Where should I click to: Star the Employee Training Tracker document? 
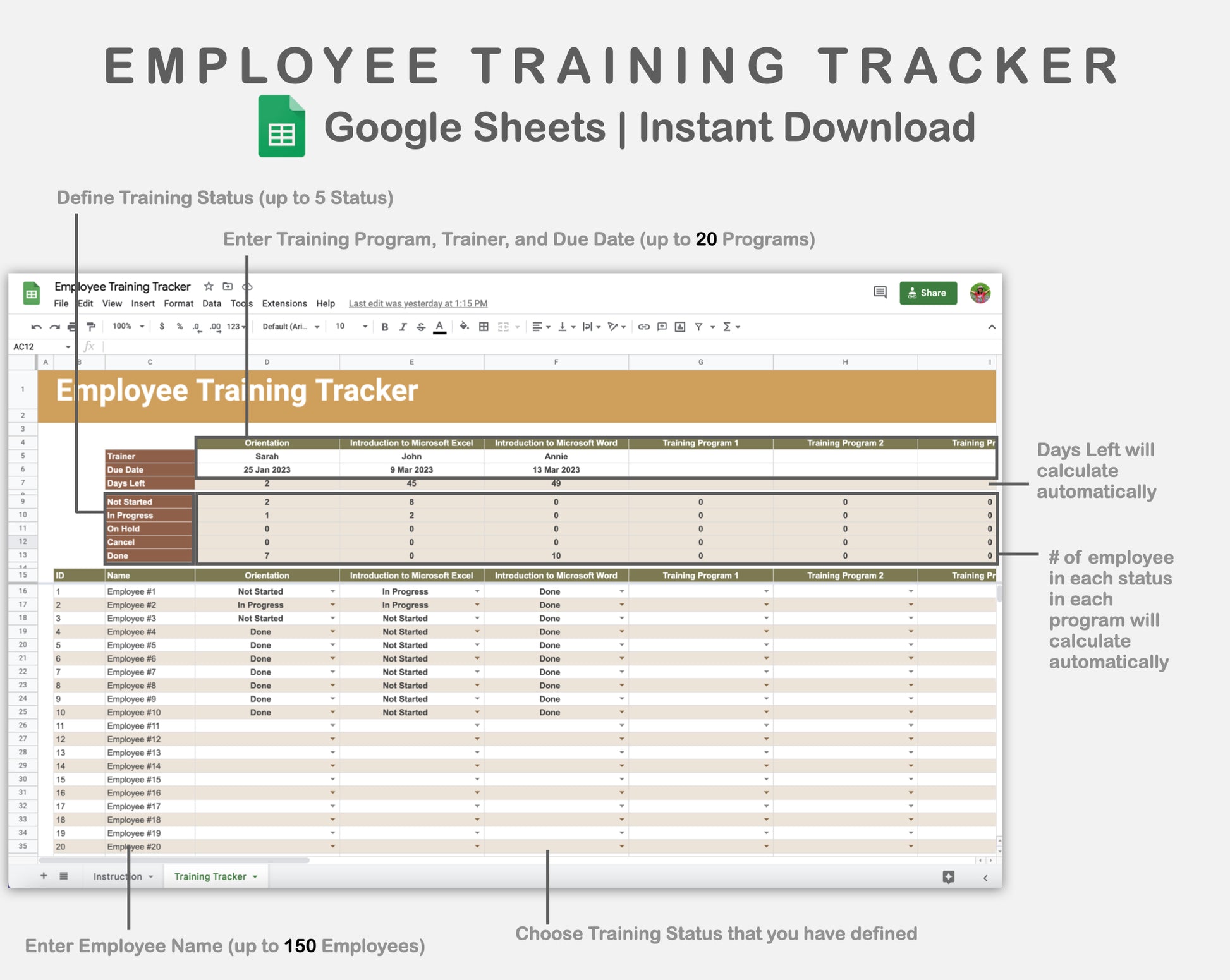point(209,286)
